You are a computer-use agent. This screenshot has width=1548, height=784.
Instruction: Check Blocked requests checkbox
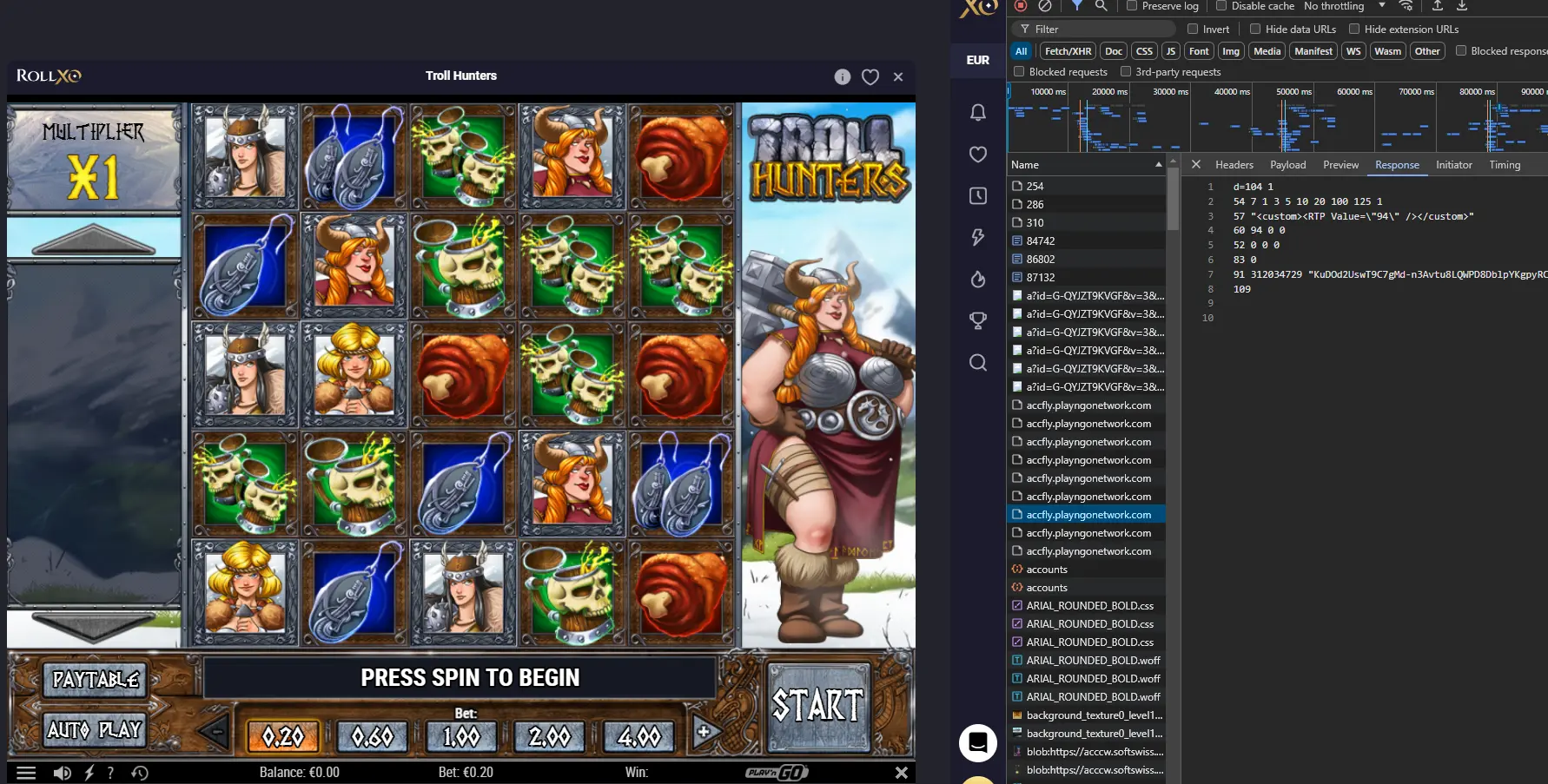tap(1020, 71)
